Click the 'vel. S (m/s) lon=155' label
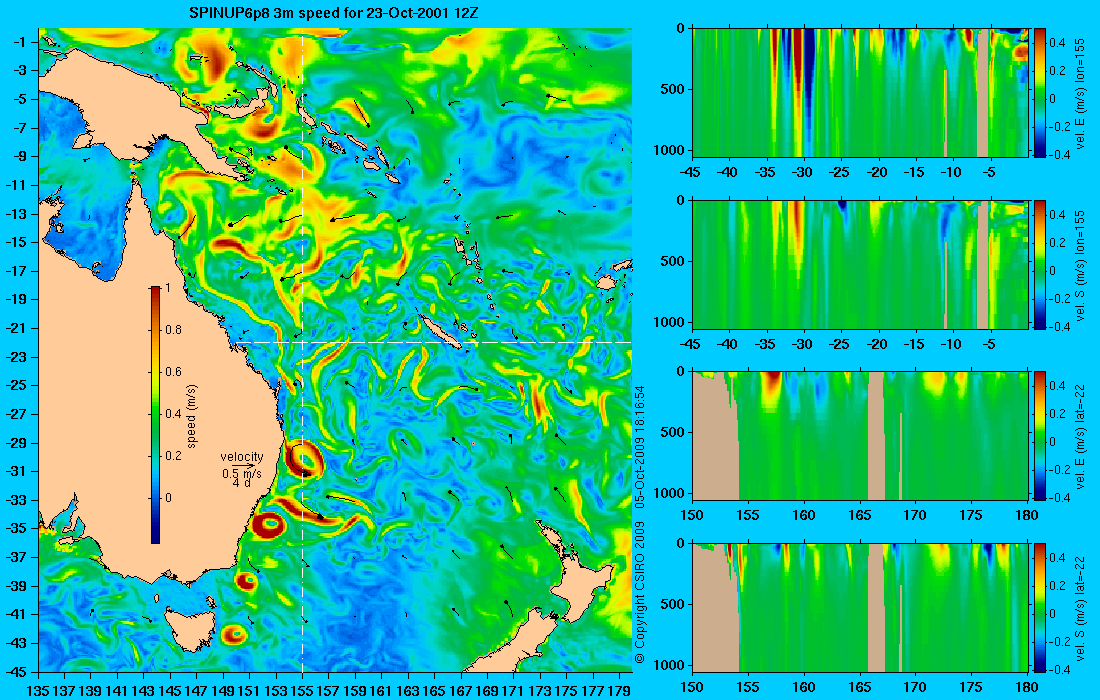1100x700 pixels. [1080, 265]
